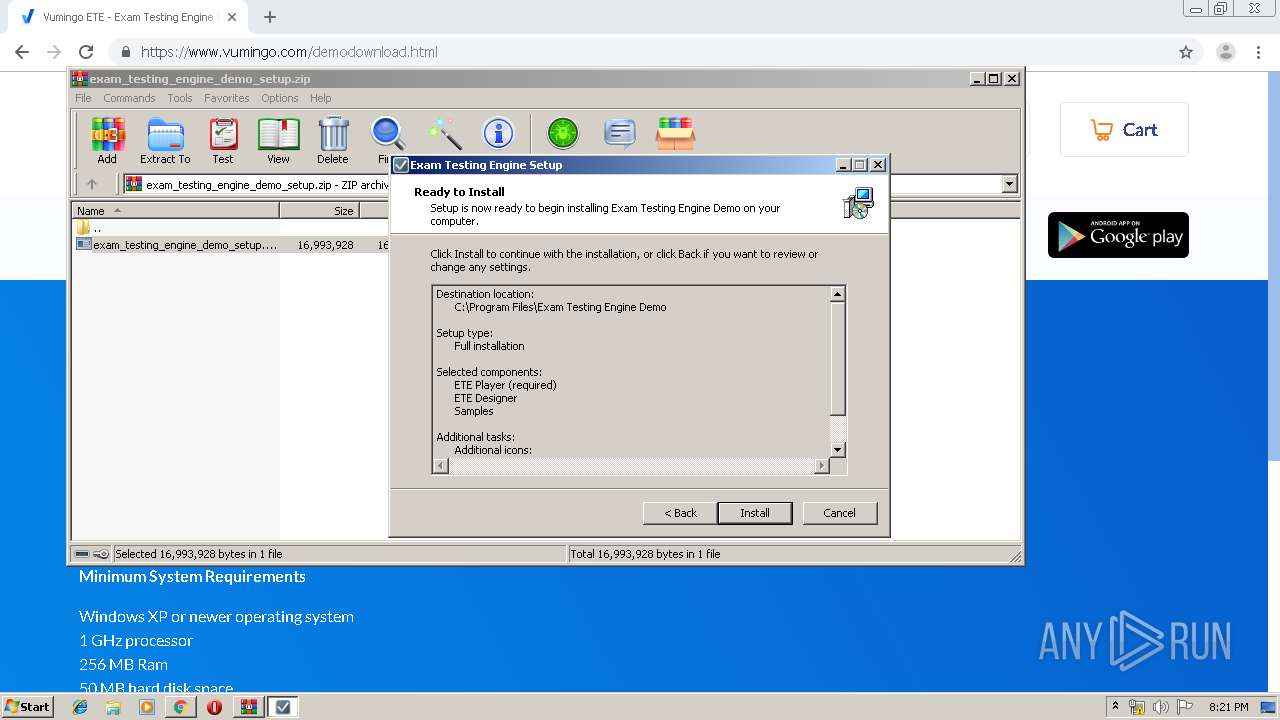Open WinRAR Help menu
The width and height of the screenshot is (1280, 720).
click(320, 98)
